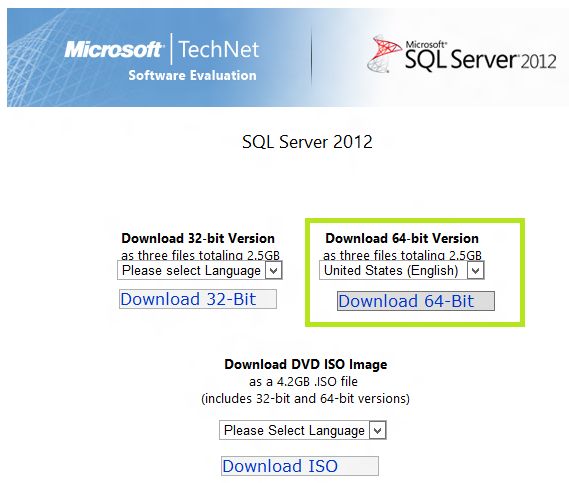Click the red SQL Server sail emblem
Viewport: 569px width, 483px height.
383,53
